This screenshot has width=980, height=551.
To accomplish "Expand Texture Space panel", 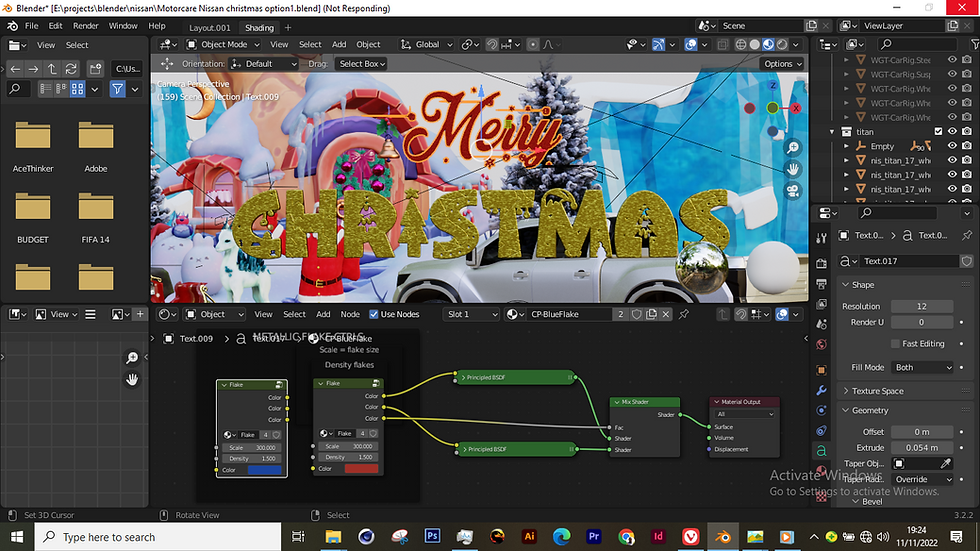I will 878,391.
